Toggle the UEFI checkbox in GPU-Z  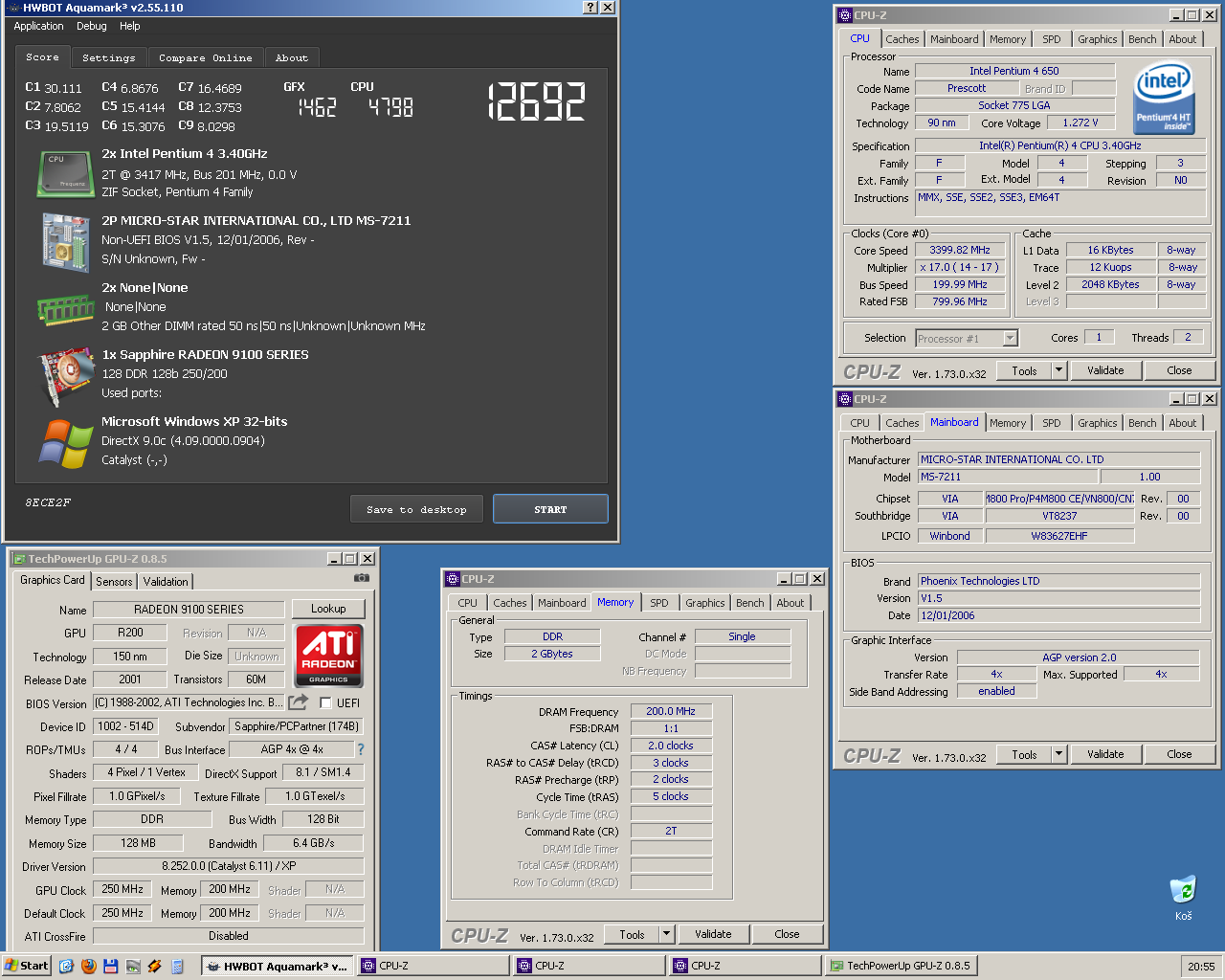coord(325,702)
